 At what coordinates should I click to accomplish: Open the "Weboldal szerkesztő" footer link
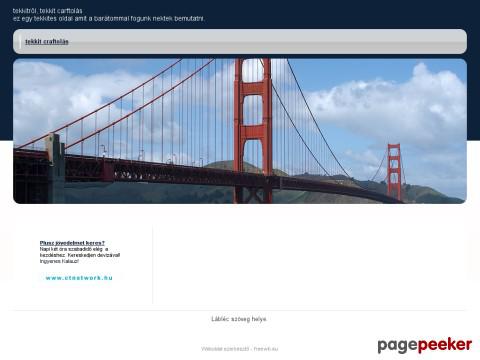225,349
